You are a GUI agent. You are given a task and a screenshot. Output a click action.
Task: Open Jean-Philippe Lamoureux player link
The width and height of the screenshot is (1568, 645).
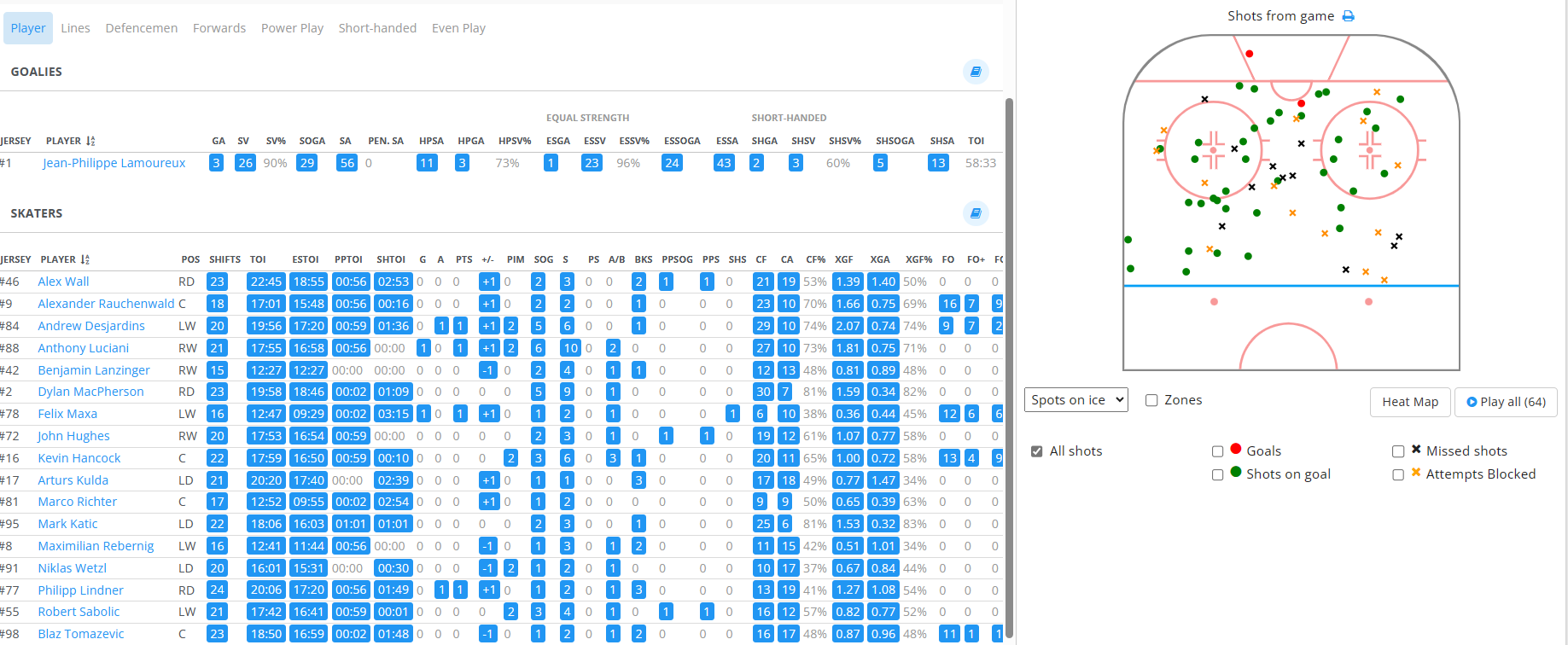coord(114,163)
